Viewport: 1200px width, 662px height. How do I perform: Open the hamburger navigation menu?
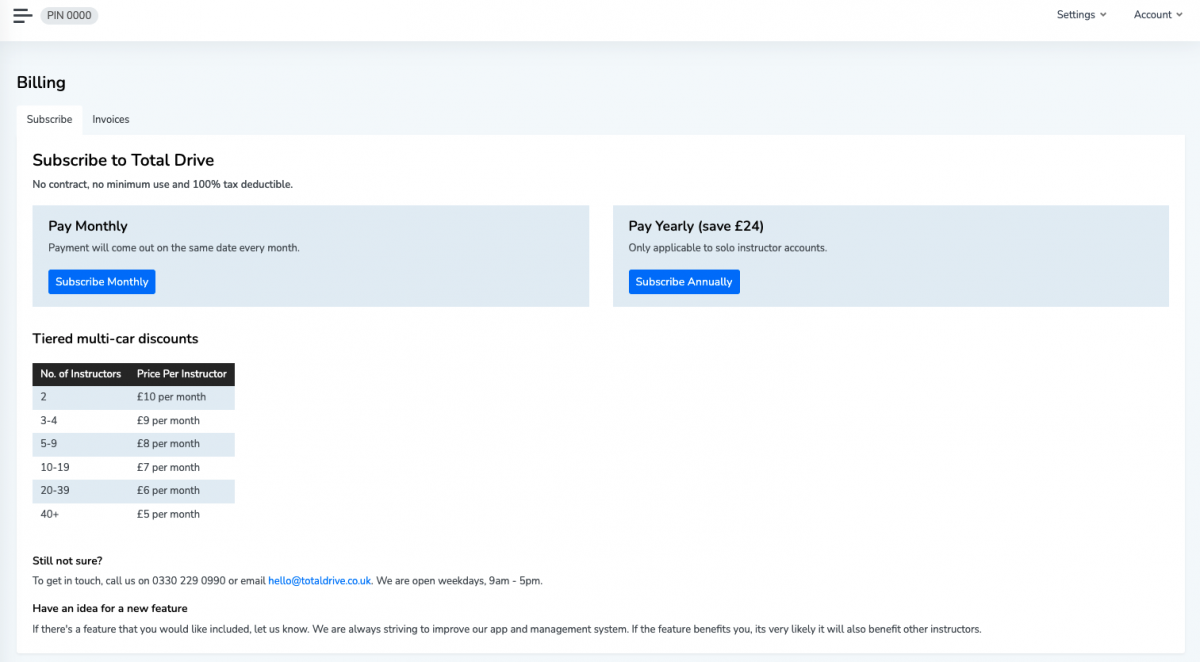22,14
